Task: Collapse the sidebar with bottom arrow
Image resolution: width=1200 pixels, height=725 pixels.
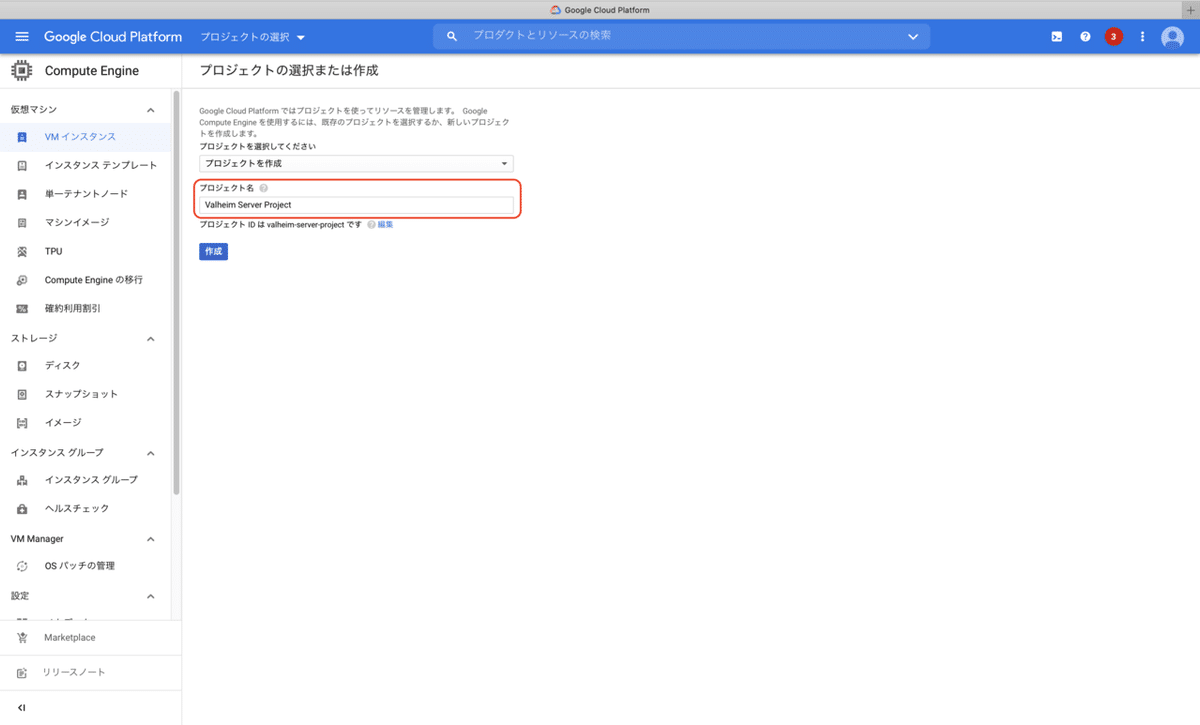Action: (22, 708)
